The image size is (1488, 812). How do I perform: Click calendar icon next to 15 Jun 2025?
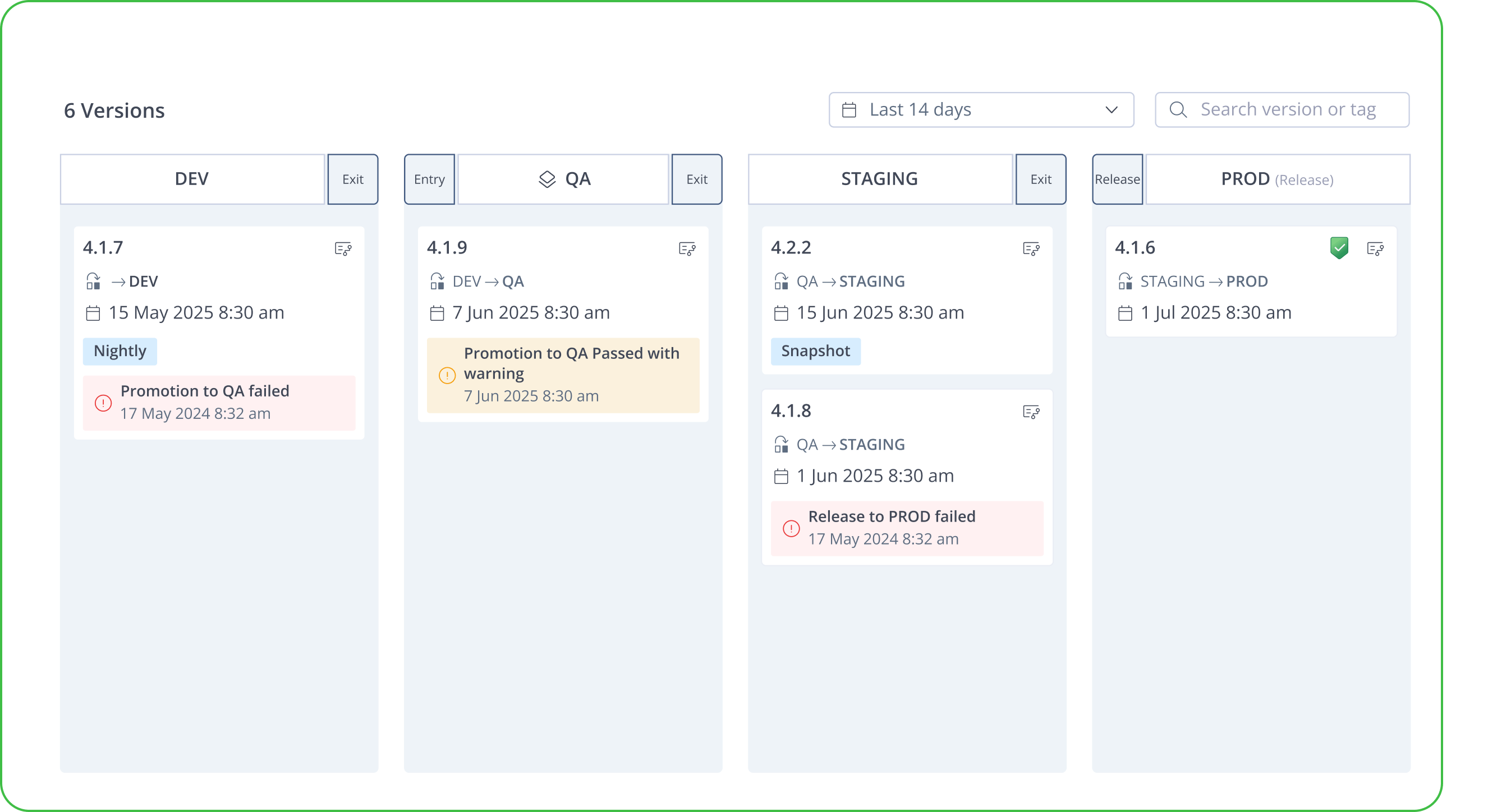[x=781, y=313]
